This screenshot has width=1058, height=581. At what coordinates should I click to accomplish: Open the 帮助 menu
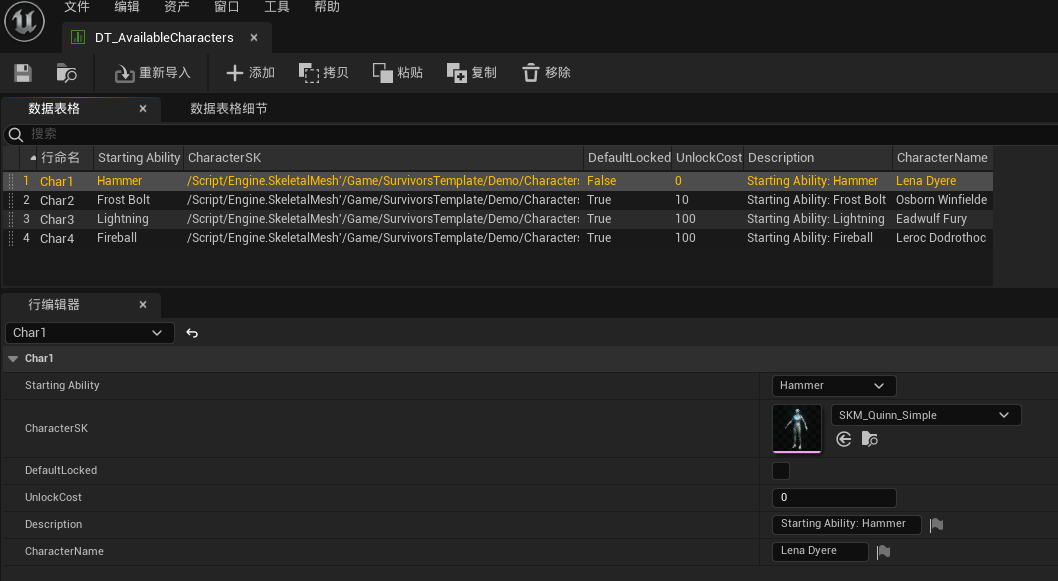327,7
